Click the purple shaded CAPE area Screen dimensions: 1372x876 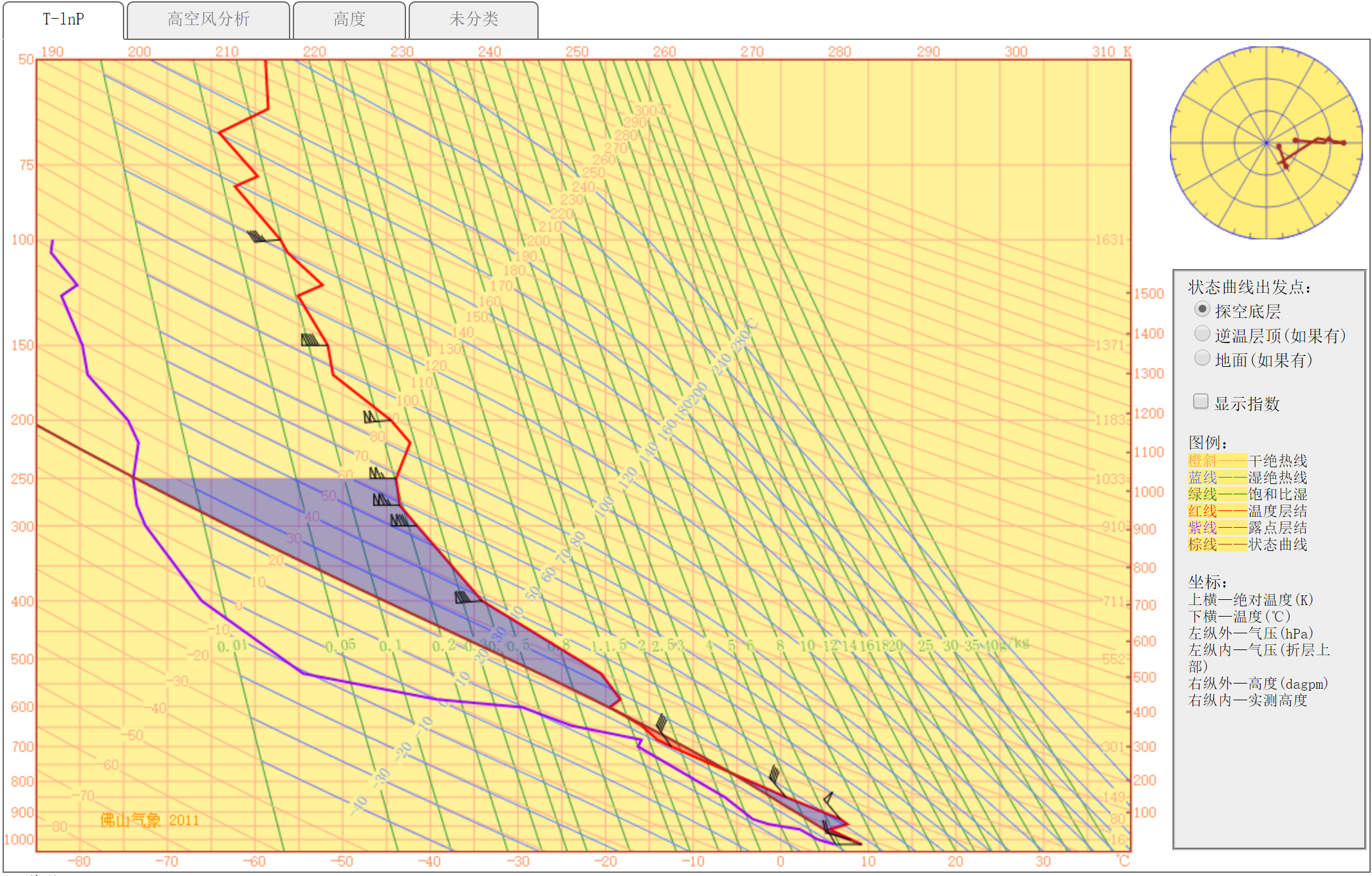click(360, 547)
